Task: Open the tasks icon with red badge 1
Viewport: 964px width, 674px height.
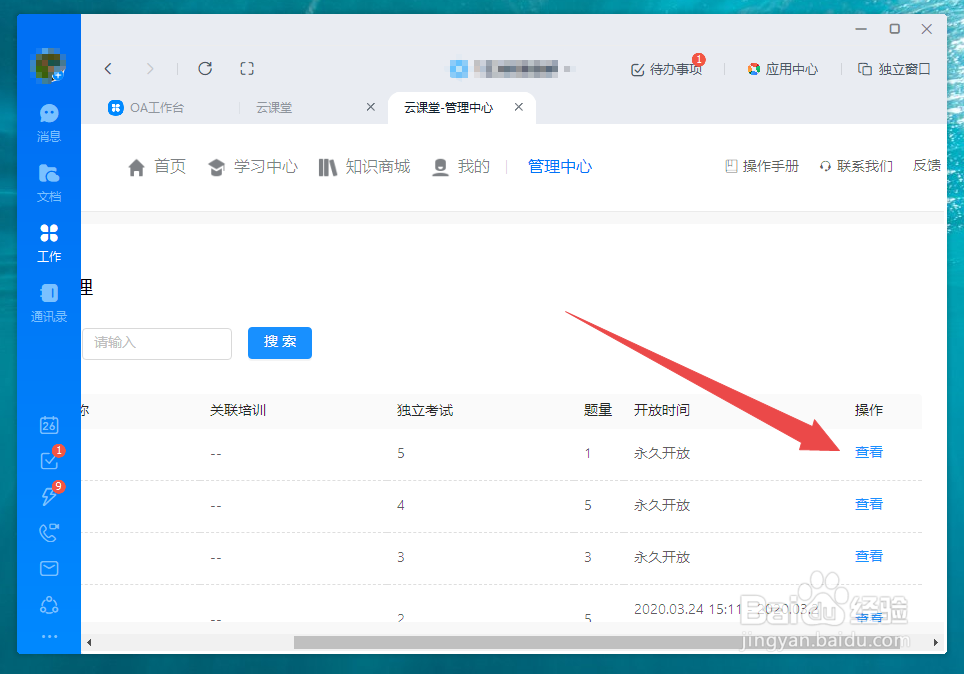Action: click(x=48, y=461)
